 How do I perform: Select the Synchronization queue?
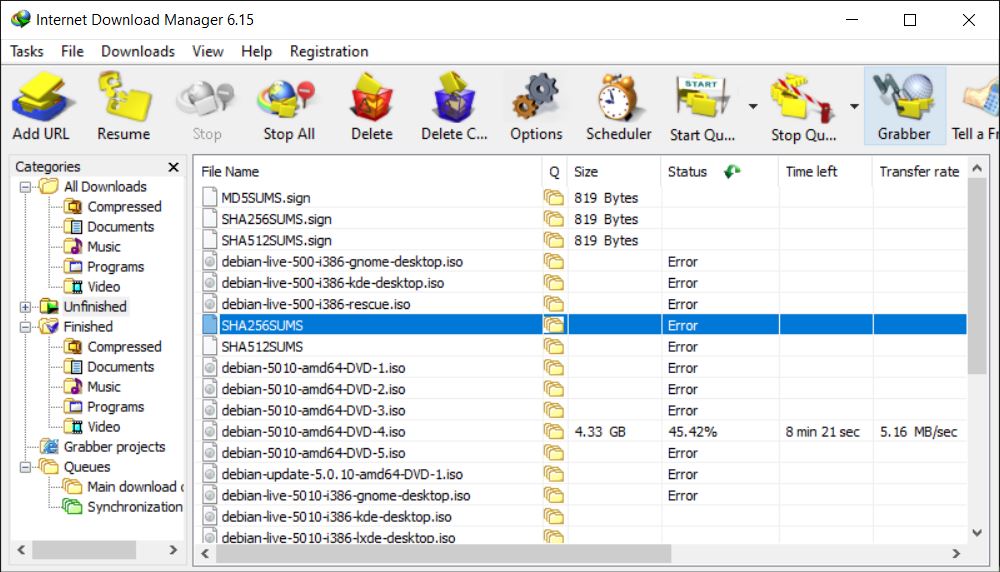135,507
